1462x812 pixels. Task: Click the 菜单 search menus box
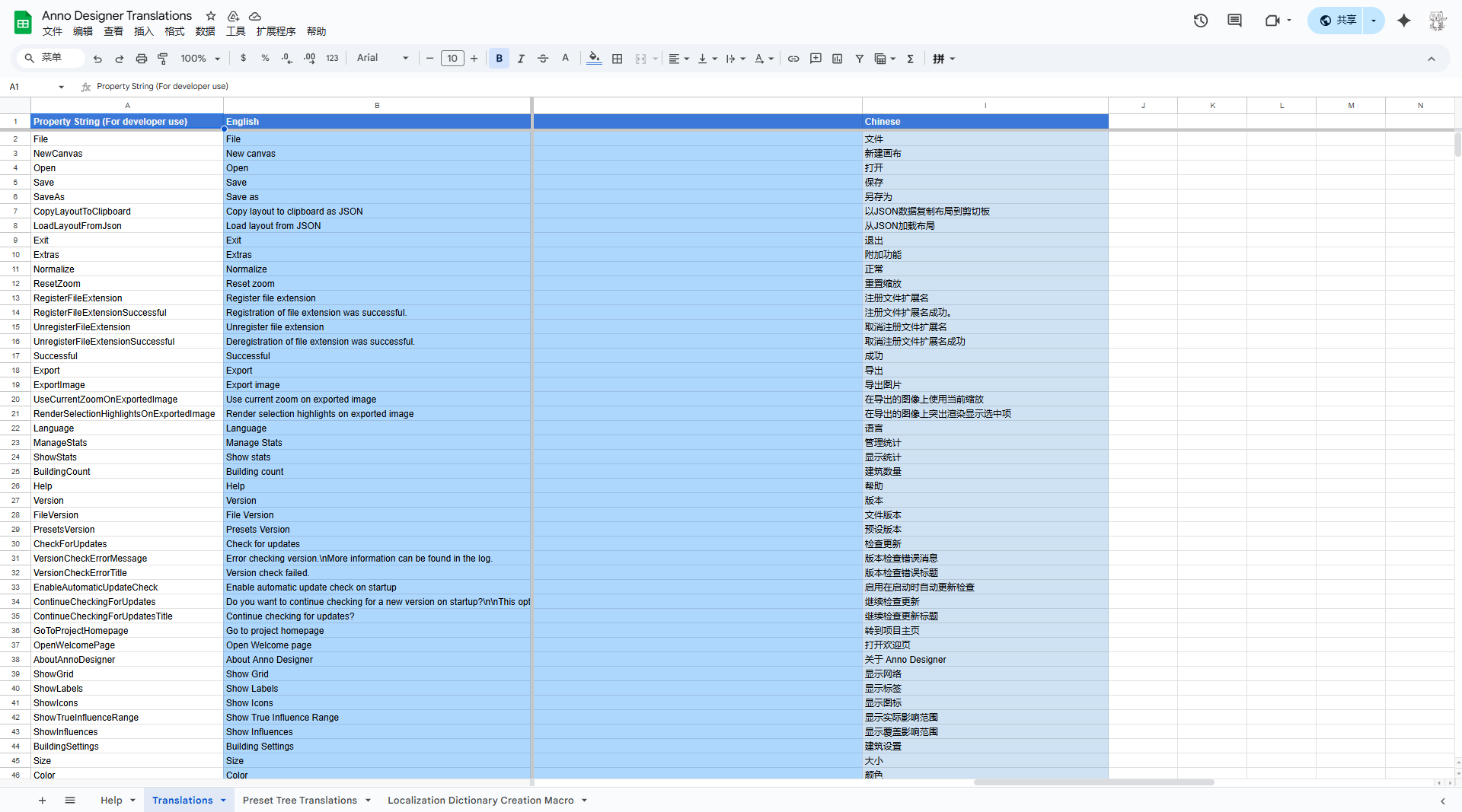pyautogui.click(x=52, y=58)
